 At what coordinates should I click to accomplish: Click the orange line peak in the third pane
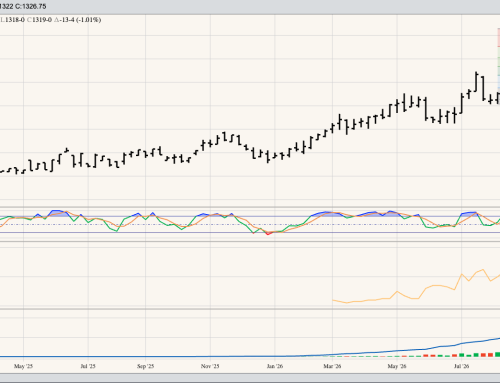(x=482, y=270)
